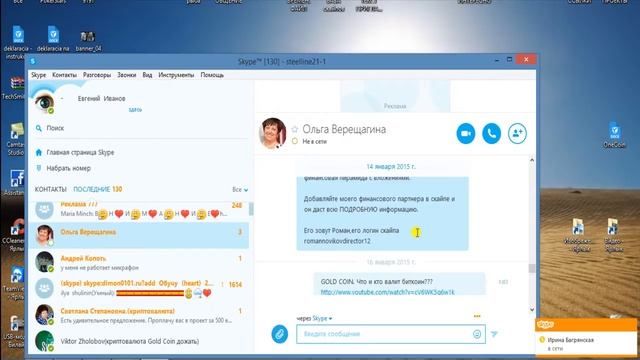This screenshot has height=360, width=640.
Task: Start a video call with Ольга Верещагина
Action: [x=466, y=133]
